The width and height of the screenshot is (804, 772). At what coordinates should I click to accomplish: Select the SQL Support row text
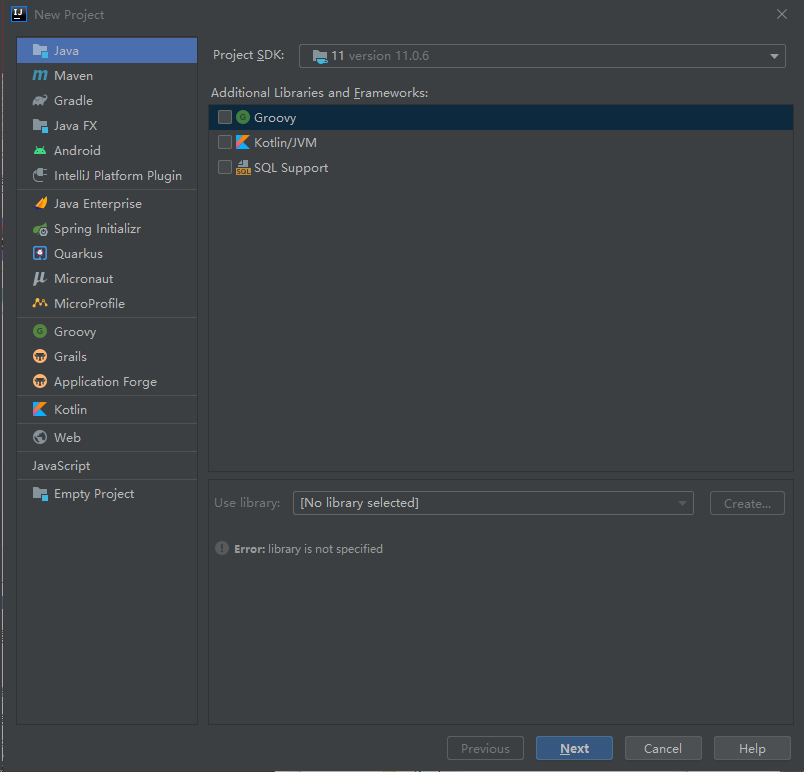click(291, 168)
